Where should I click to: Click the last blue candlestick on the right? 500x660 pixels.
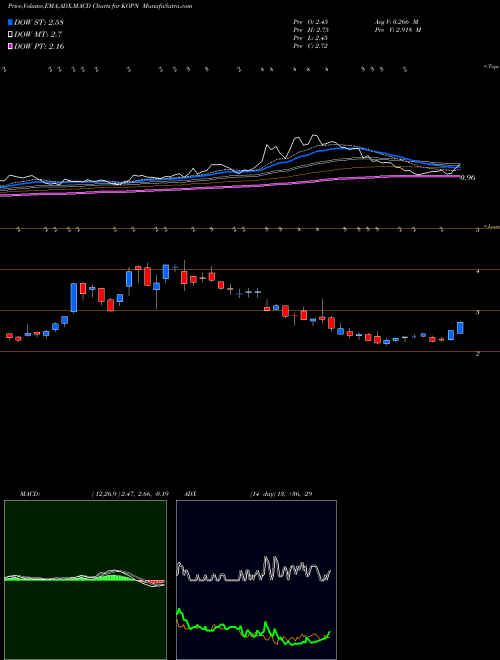click(460, 328)
